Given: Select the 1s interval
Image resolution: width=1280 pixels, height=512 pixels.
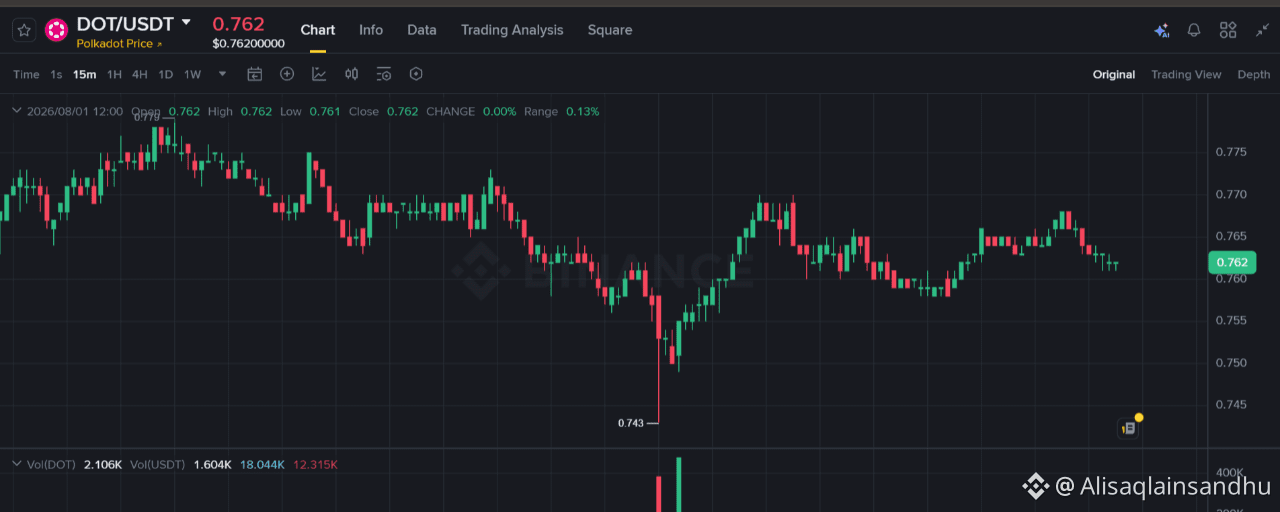Looking at the screenshot, I should tap(56, 74).
